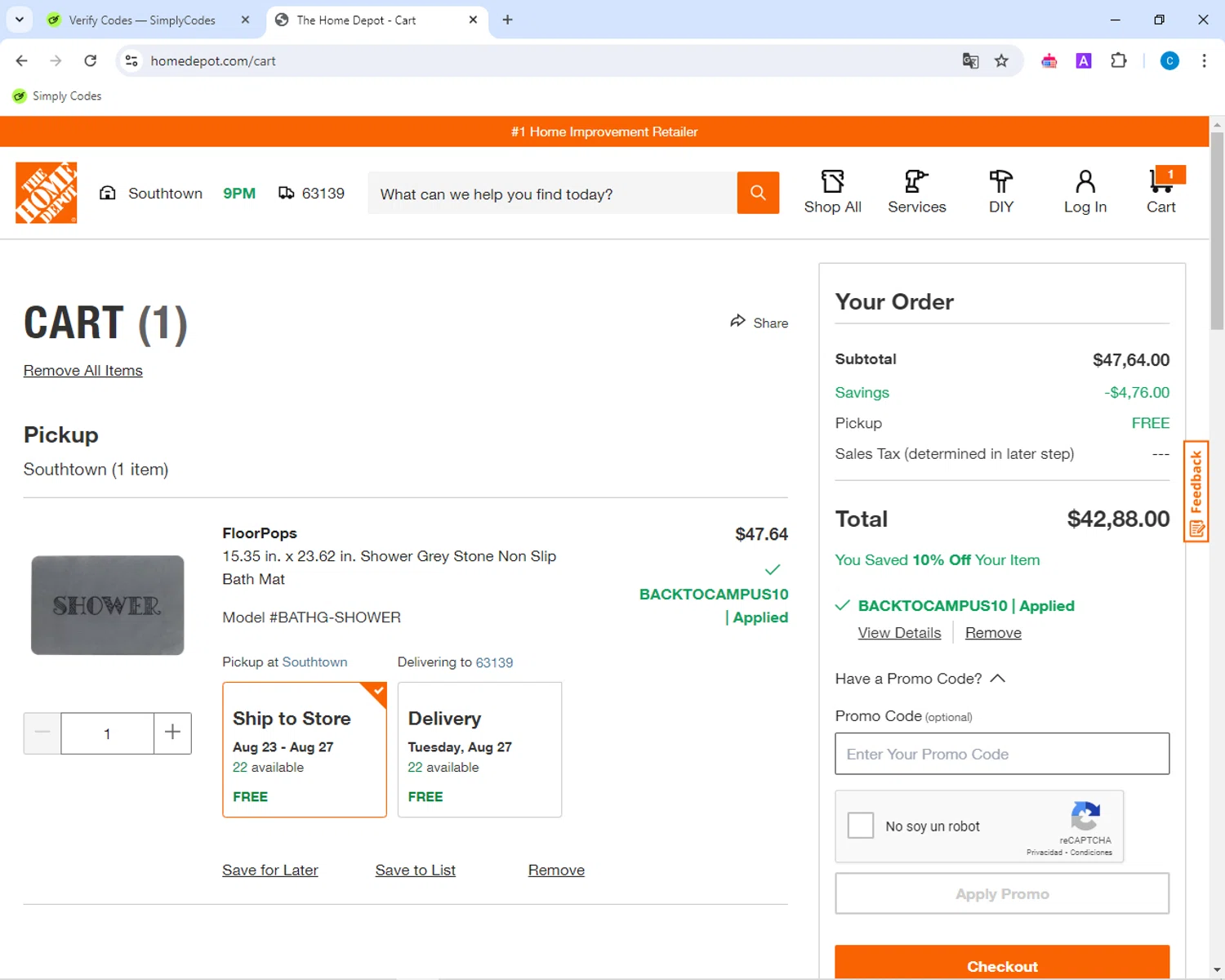Open the Shop All menu icon
Viewport: 1225px width, 980px height.
[832, 181]
